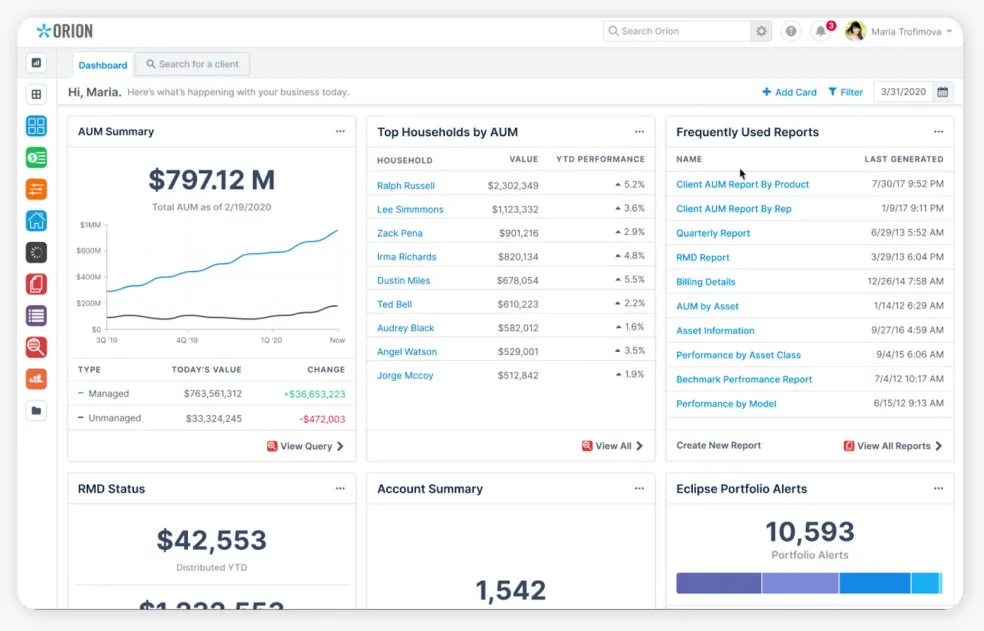Image resolution: width=984 pixels, height=631 pixels.
Task: Open the orange sliders app icon
Action: 36,189
